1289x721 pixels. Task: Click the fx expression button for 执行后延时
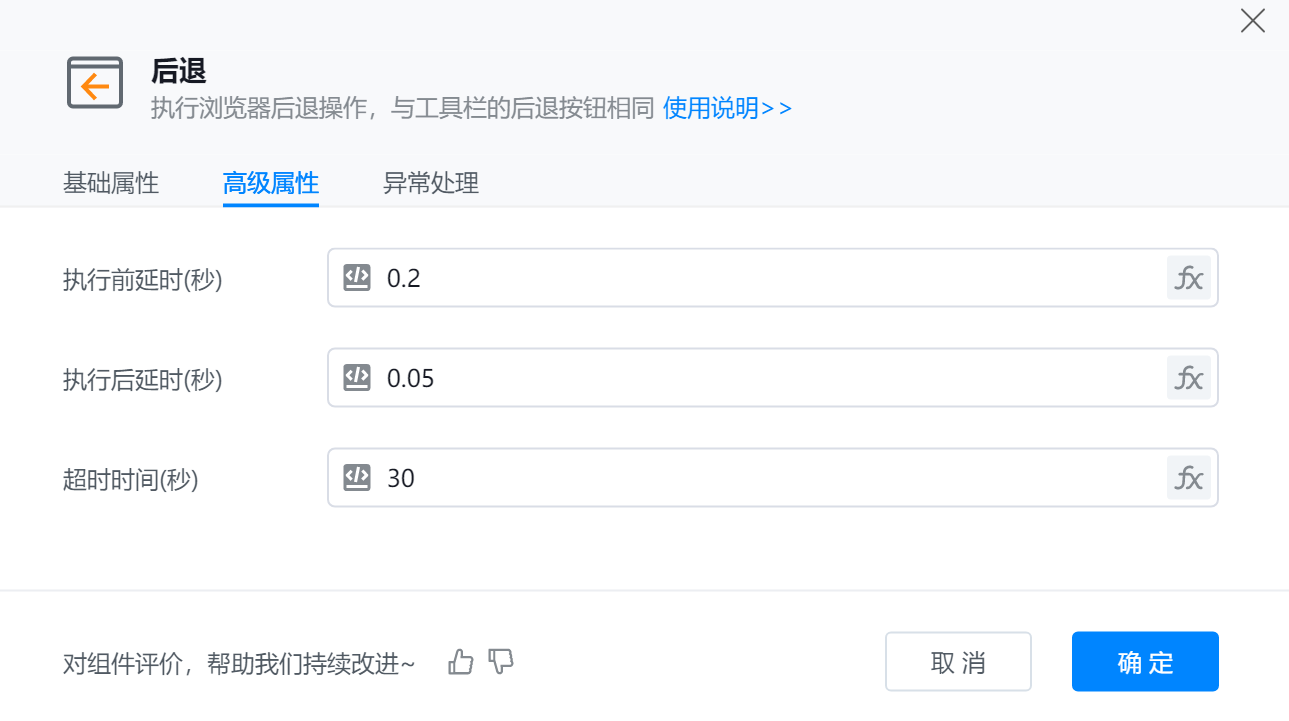pyautogui.click(x=1188, y=378)
